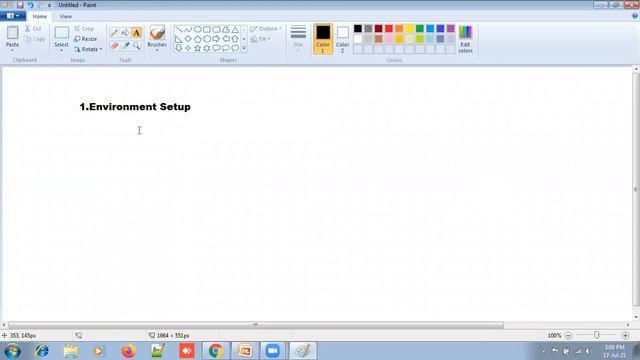The image size is (640, 360).
Task: Open the Edit colors dialog
Action: 465,39
